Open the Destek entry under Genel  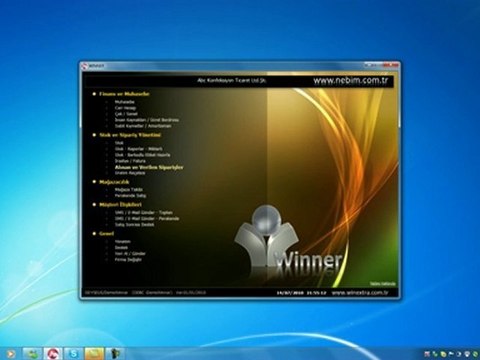pyautogui.click(x=121, y=248)
